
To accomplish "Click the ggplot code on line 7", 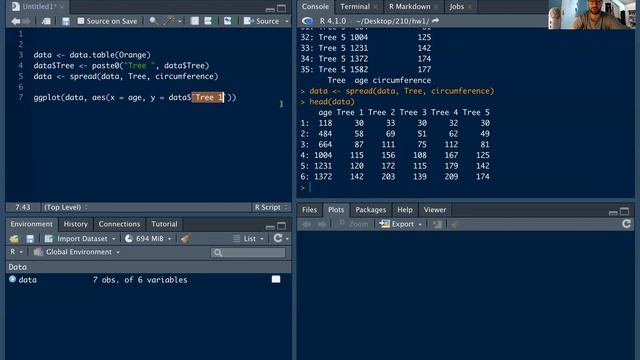I will [x=135, y=98].
